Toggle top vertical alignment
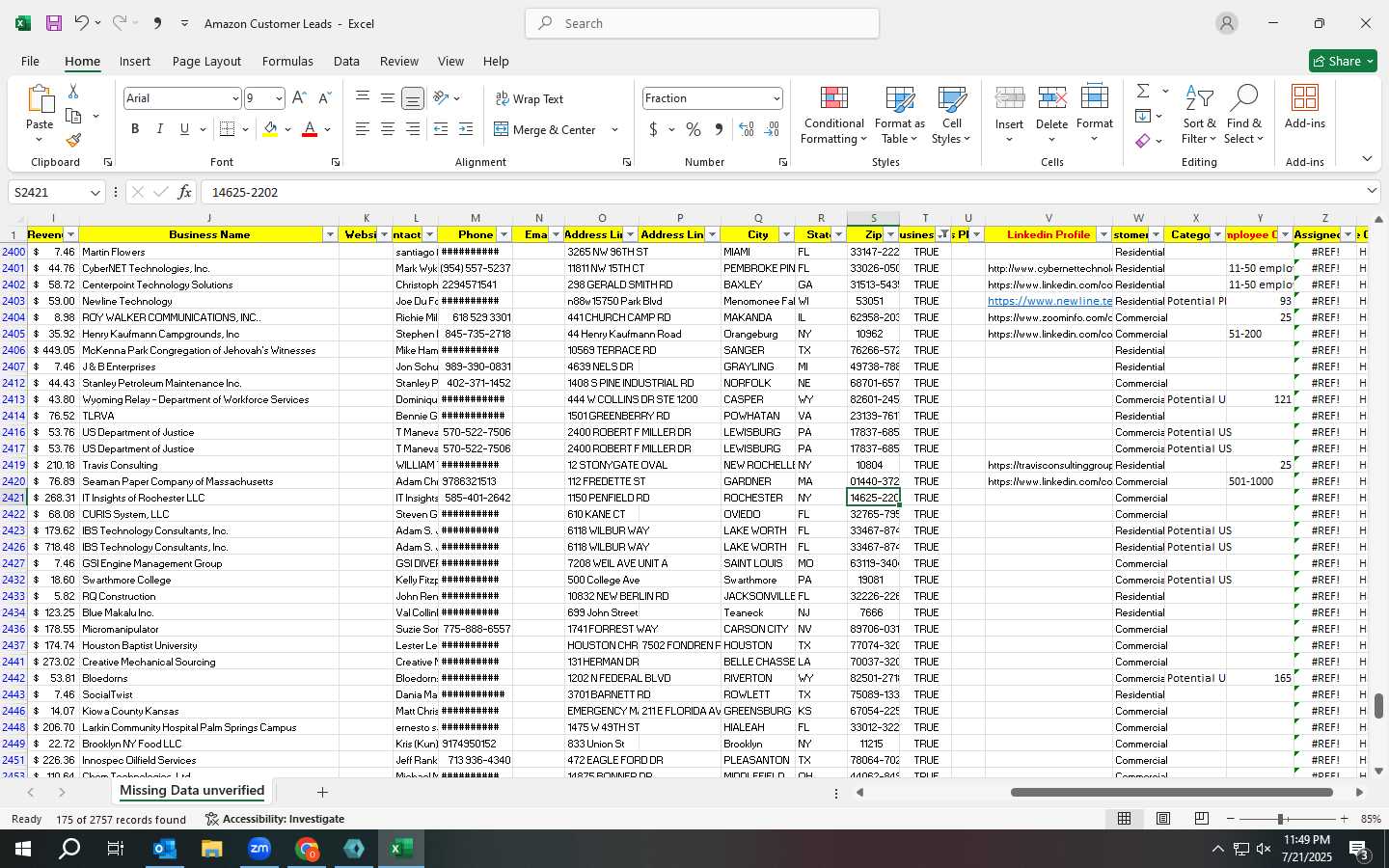Image resolution: width=1389 pixels, height=868 pixels. pos(363,98)
